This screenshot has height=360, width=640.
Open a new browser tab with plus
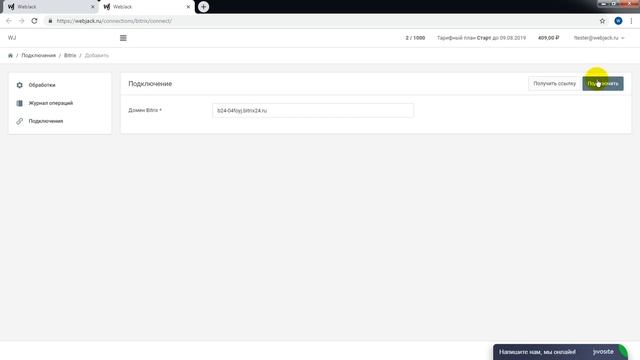(x=203, y=7)
